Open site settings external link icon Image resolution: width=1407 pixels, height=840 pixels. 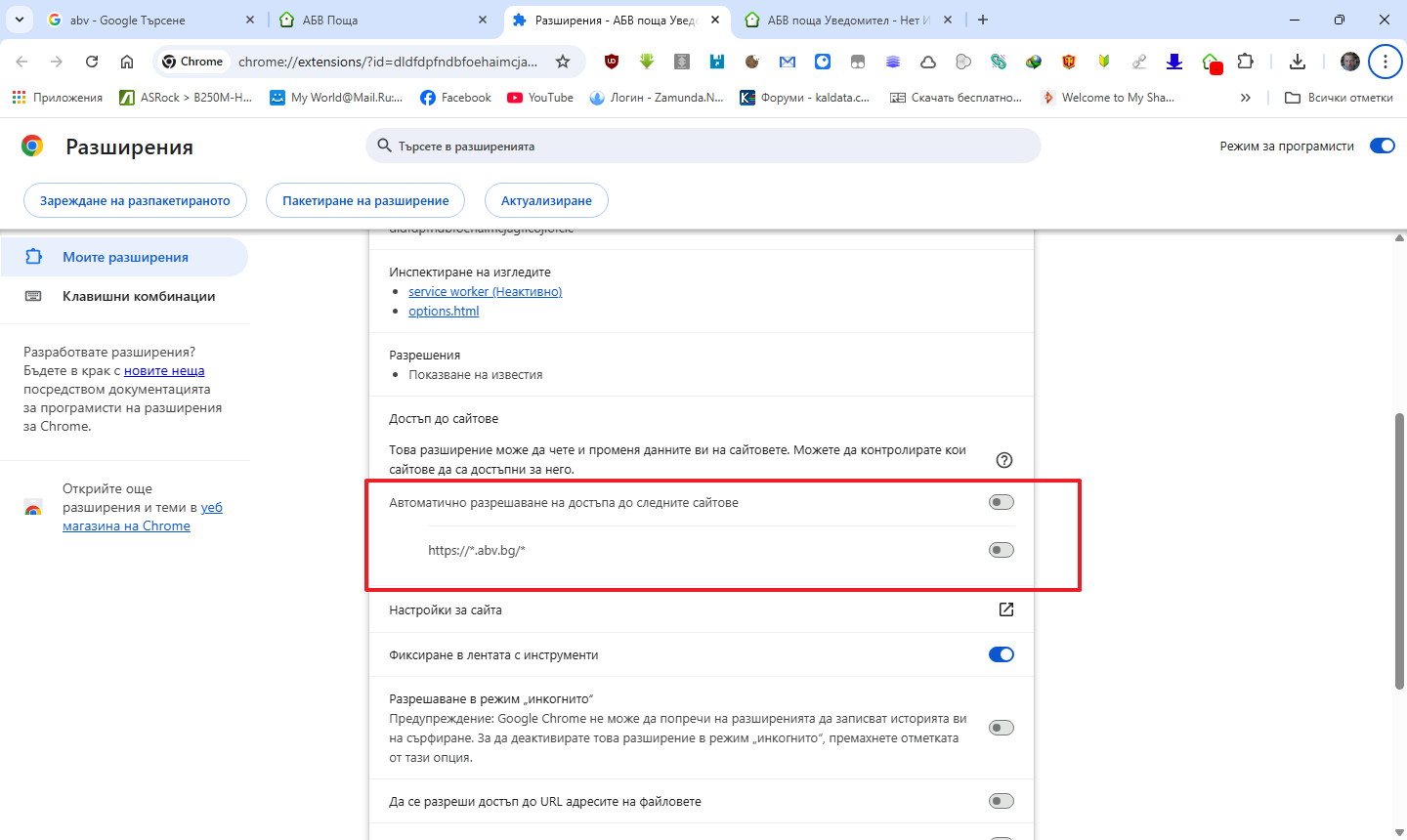click(1006, 609)
